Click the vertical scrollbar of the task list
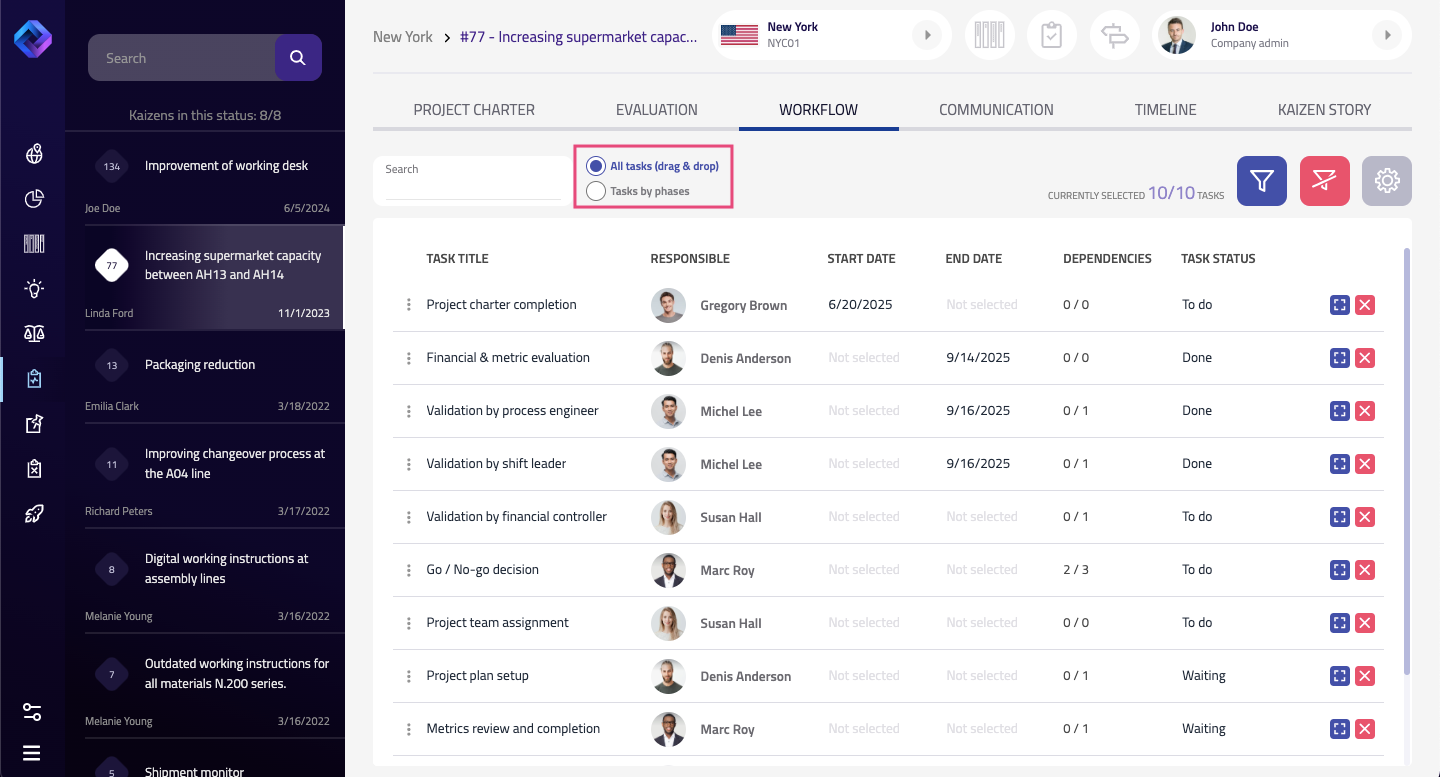This screenshot has width=1440, height=777. [1407, 460]
